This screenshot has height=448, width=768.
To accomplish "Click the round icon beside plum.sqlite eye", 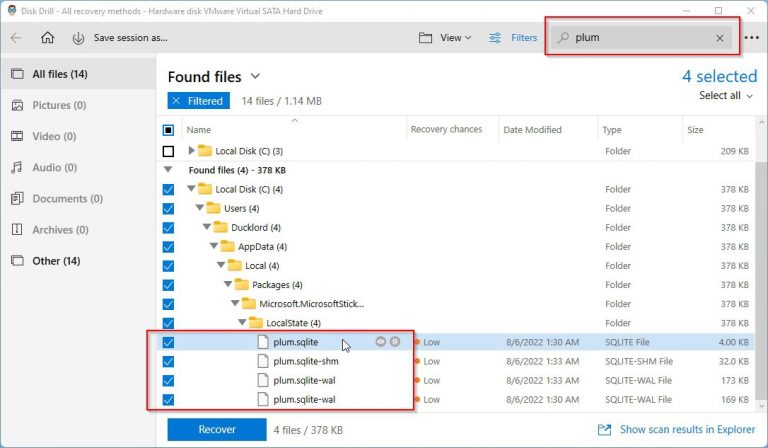I will pos(395,342).
